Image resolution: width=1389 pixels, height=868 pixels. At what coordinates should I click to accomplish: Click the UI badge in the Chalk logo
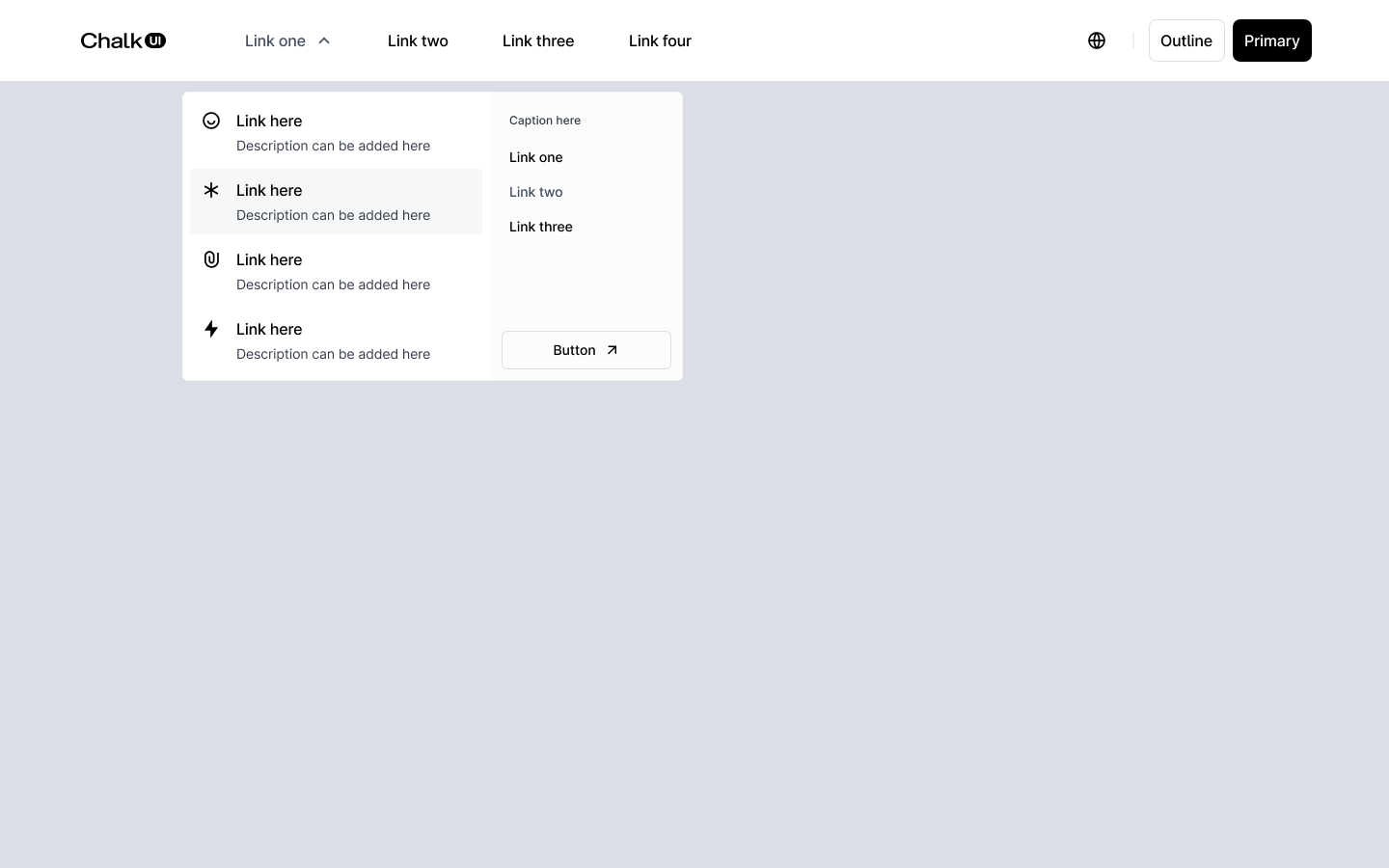tap(154, 41)
